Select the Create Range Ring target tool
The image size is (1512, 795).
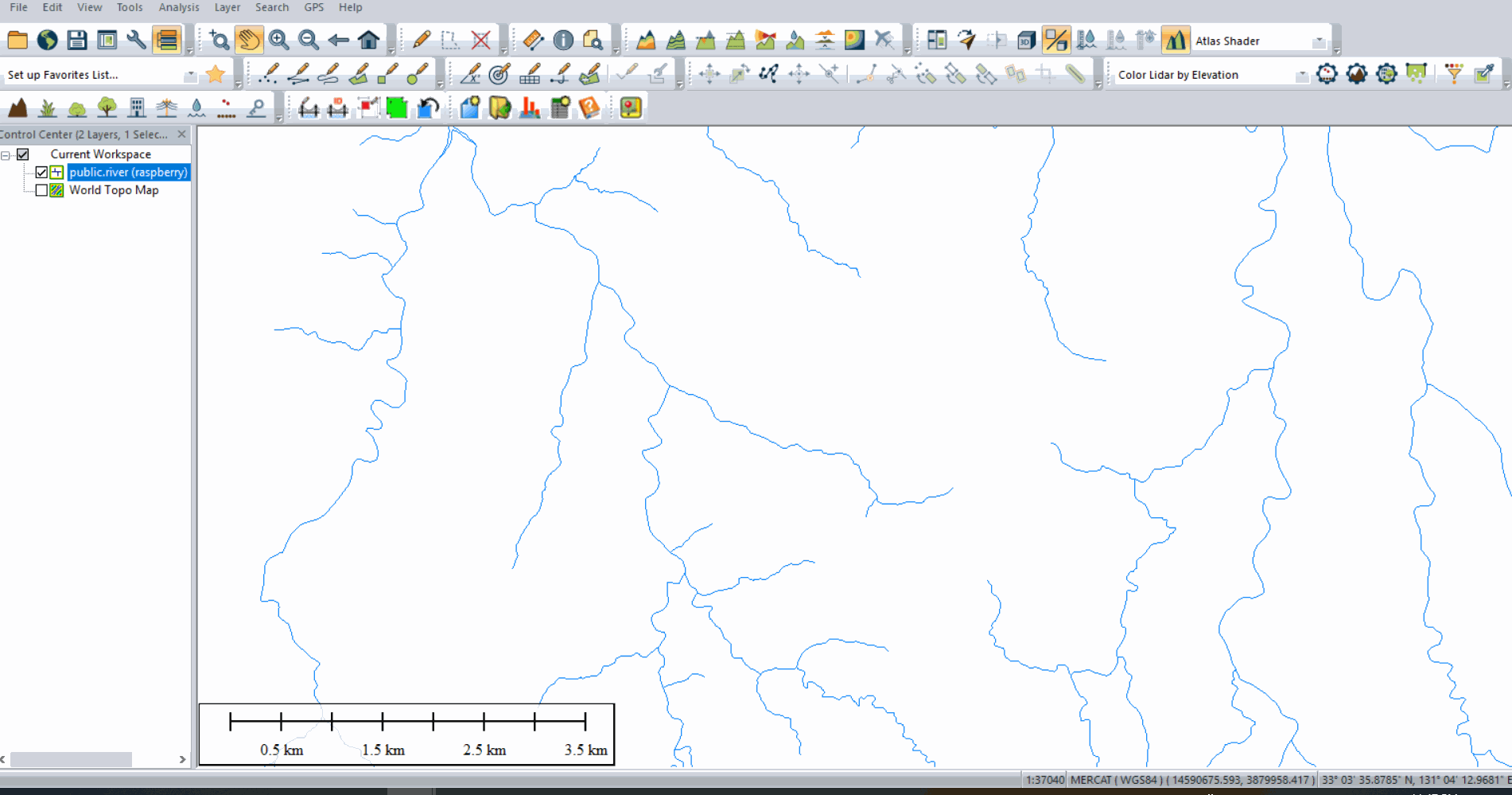(x=499, y=74)
